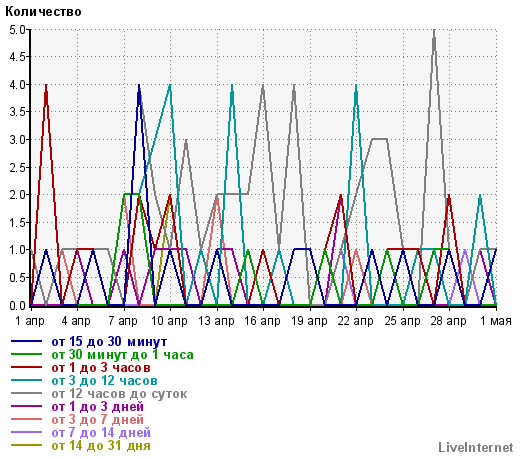The image size is (520, 457).
Task: Click the 'Количество' chart title
Action: 43,12
